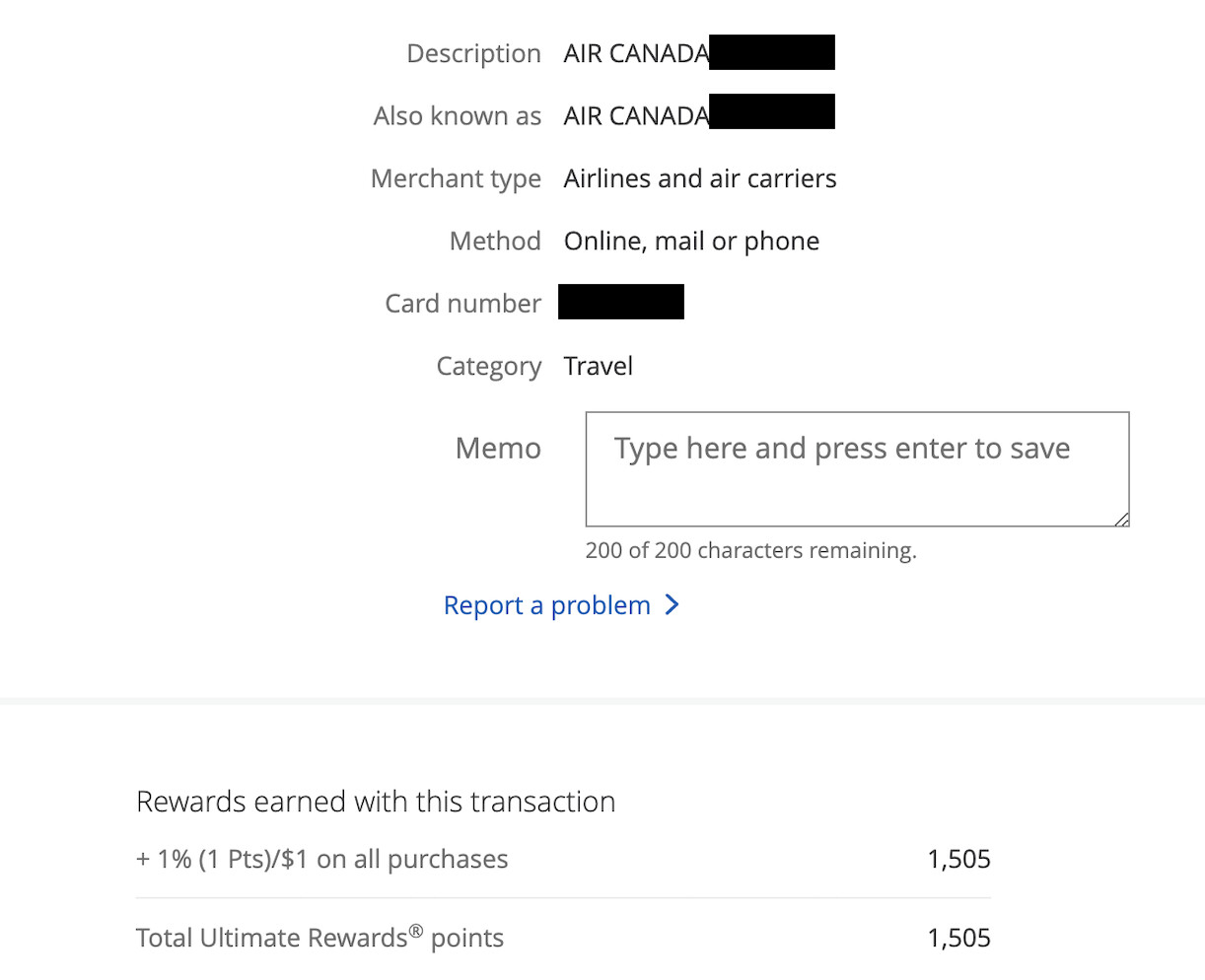Click the Memo box resize handle
Image resolution: width=1205 pixels, height=980 pixels.
tap(1121, 519)
